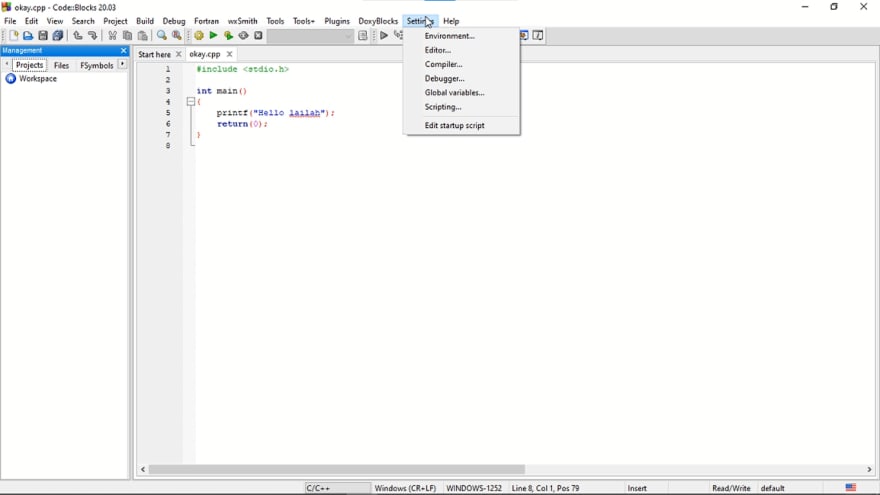
Task: Click the Rebuild toolbar icon
Action: coord(243,36)
